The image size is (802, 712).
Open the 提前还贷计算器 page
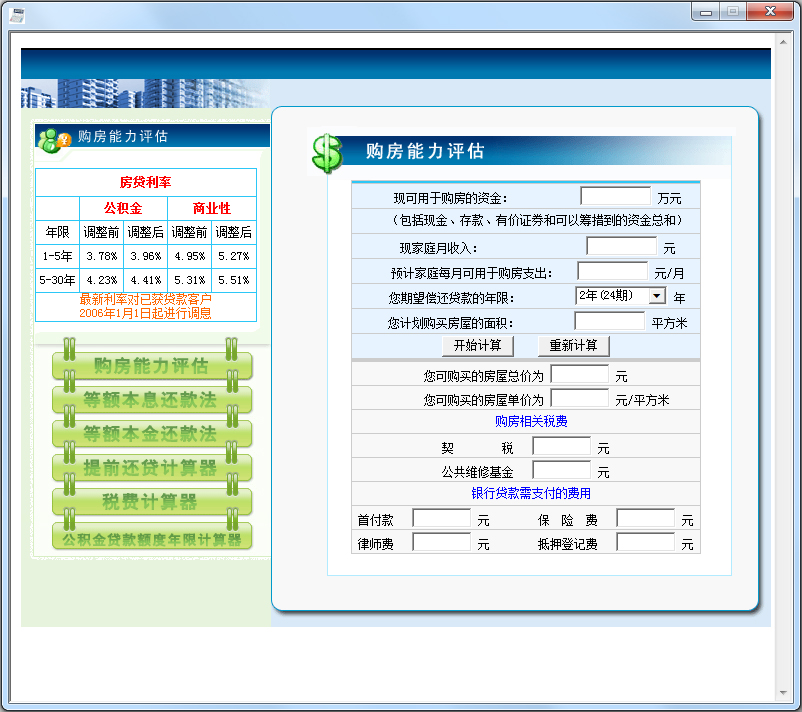[151, 468]
